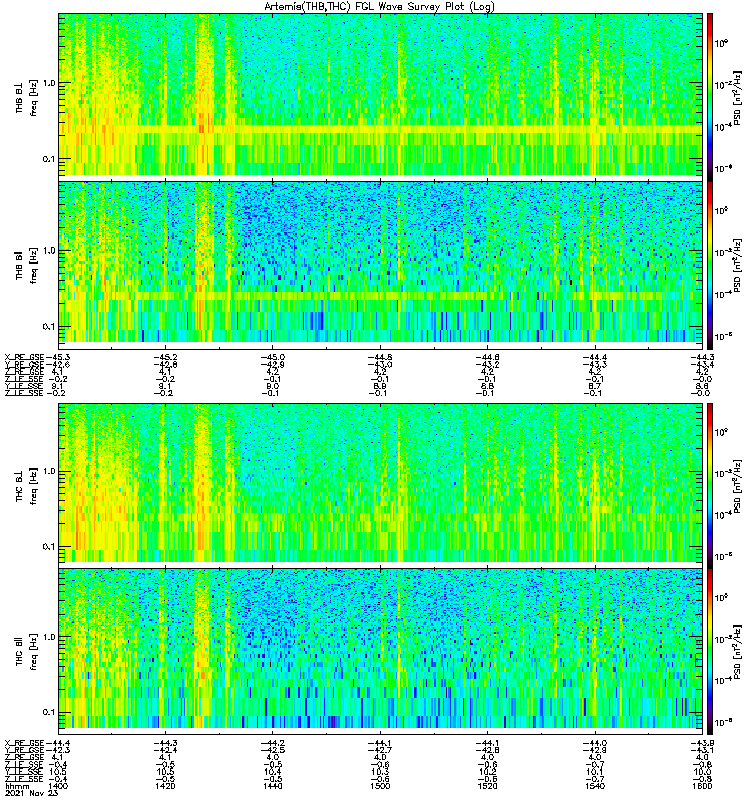This screenshot has height=800, width=750.
Task: Click the 1.0 frequency tick of THC B⊥ panel
Action: pos(49,471)
